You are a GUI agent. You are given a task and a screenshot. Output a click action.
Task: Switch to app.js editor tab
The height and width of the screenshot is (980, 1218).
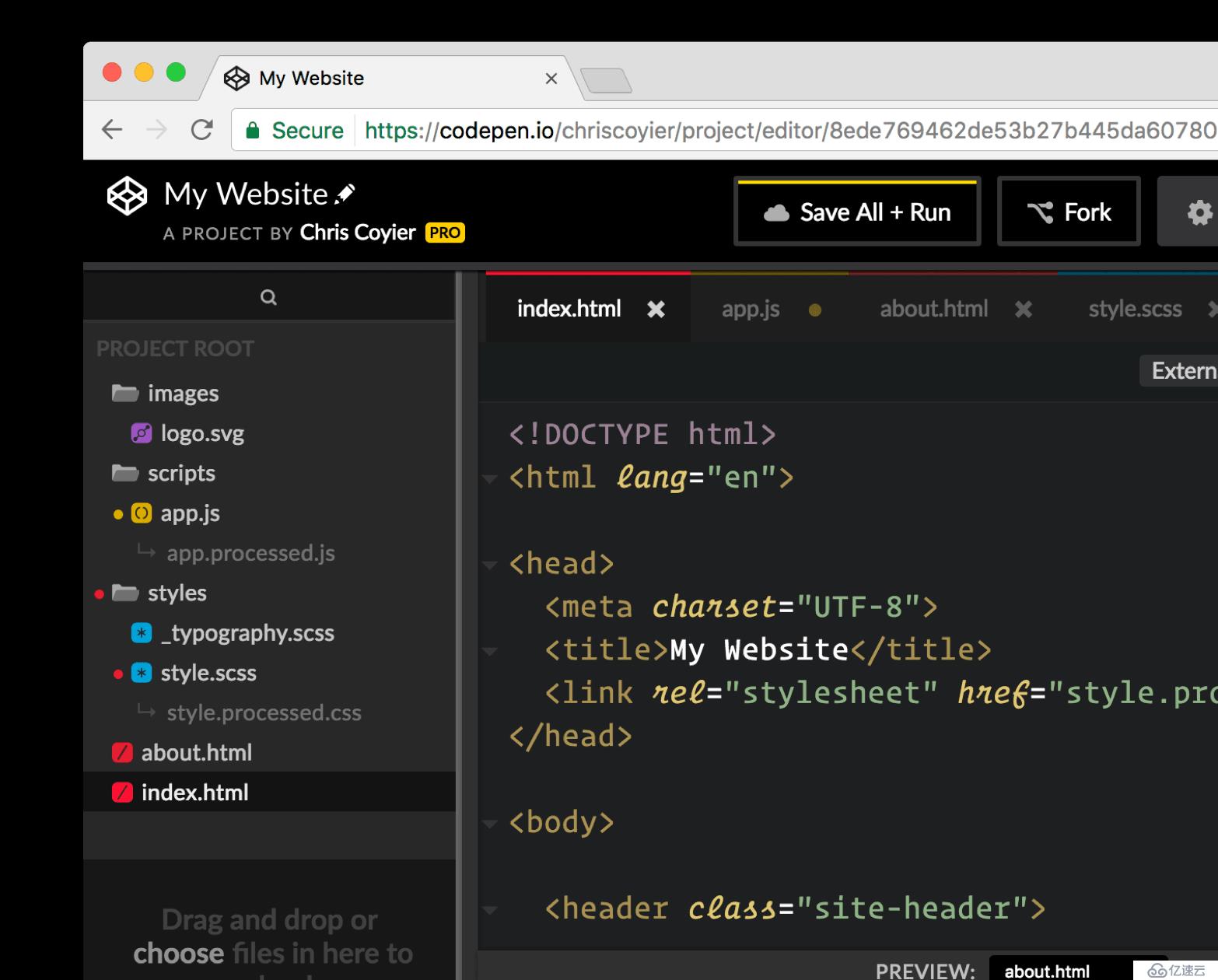pos(751,309)
